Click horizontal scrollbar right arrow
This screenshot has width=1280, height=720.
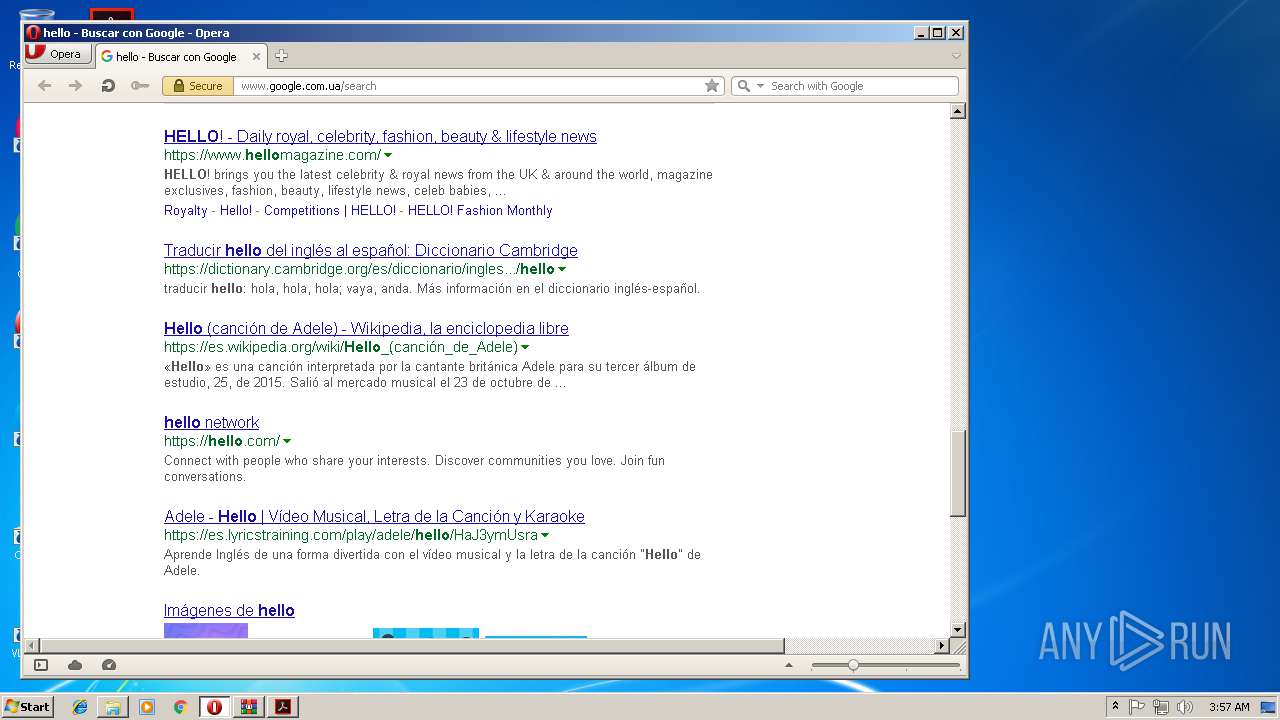941,646
